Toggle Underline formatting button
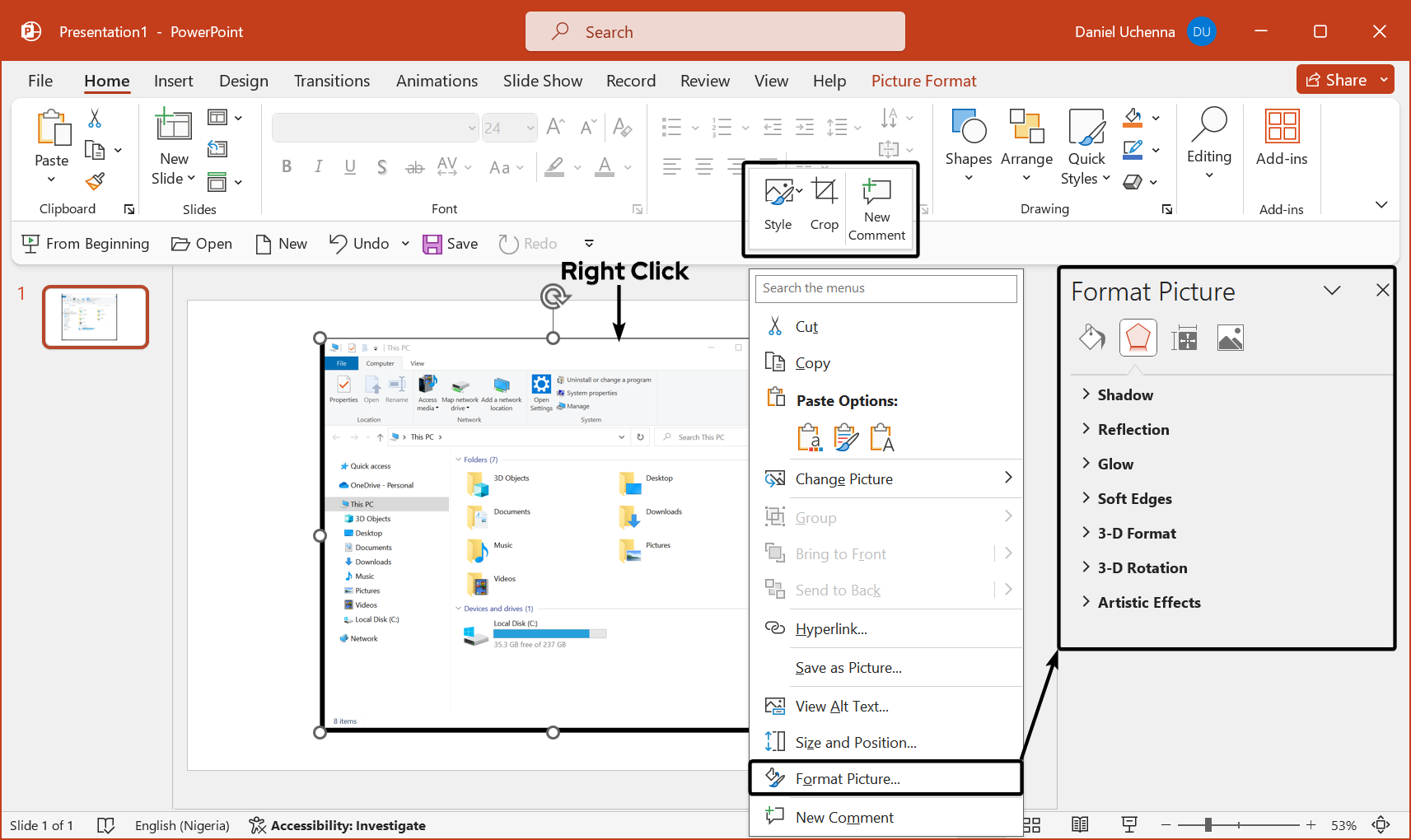The image size is (1411, 840). click(x=350, y=167)
